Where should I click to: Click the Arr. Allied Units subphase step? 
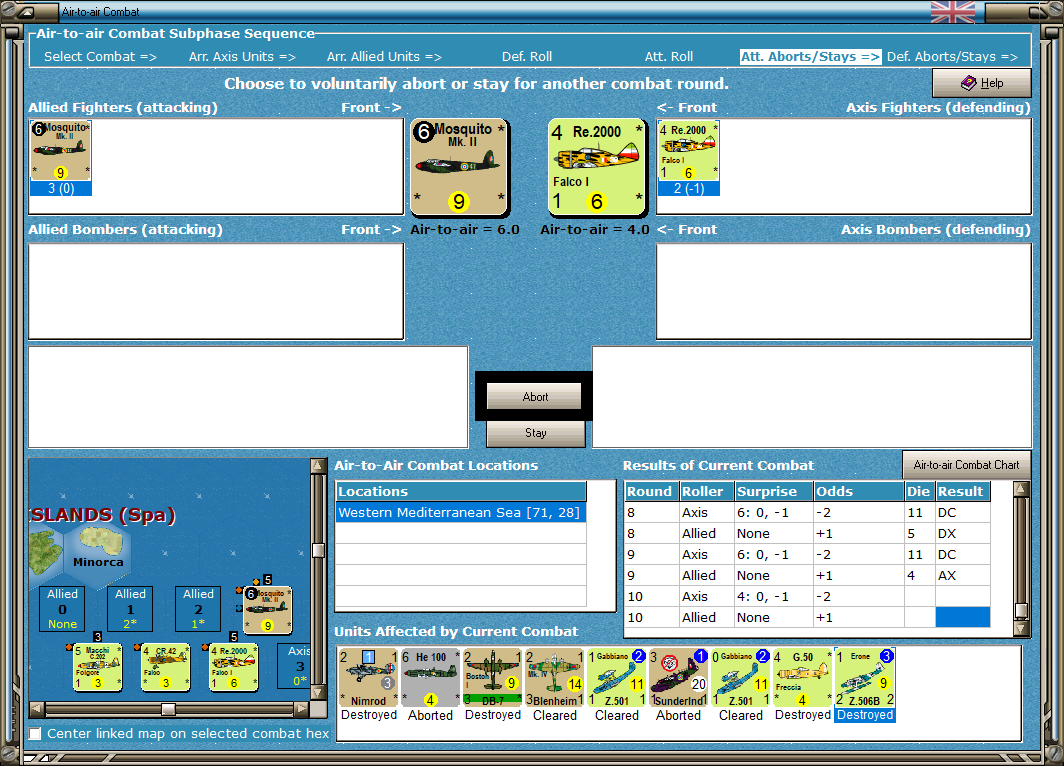pos(384,57)
